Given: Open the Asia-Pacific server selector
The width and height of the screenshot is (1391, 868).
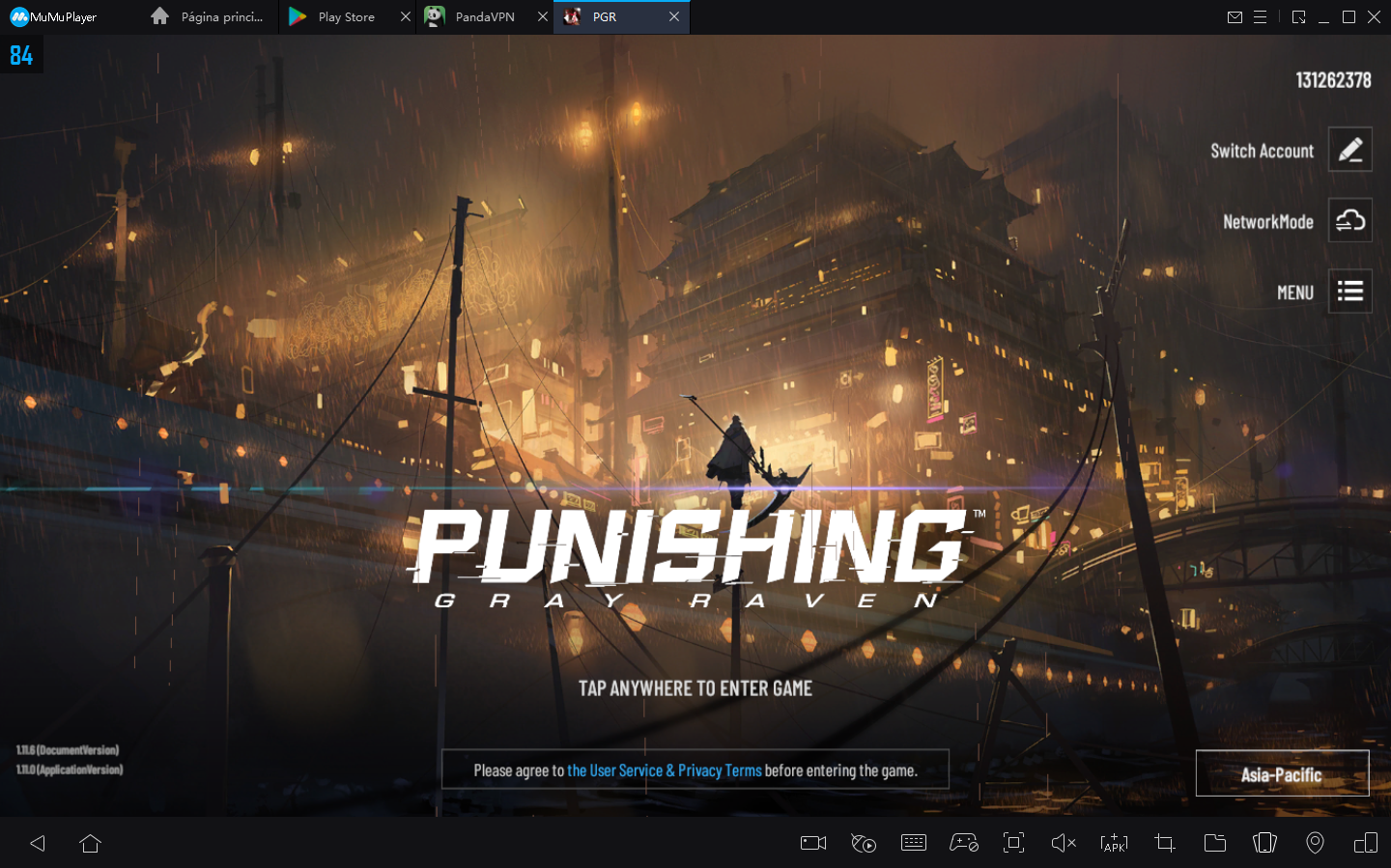Looking at the screenshot, I should pos(1282,773).
